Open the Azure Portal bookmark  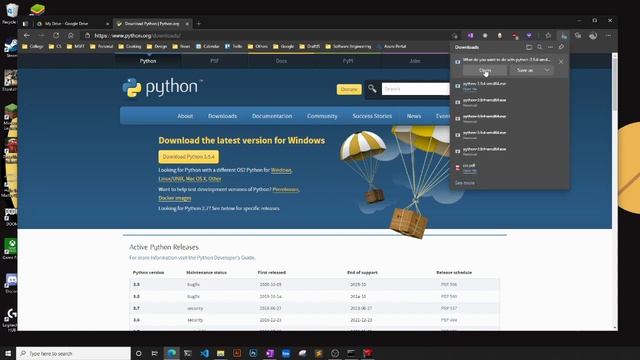(391, 47)
